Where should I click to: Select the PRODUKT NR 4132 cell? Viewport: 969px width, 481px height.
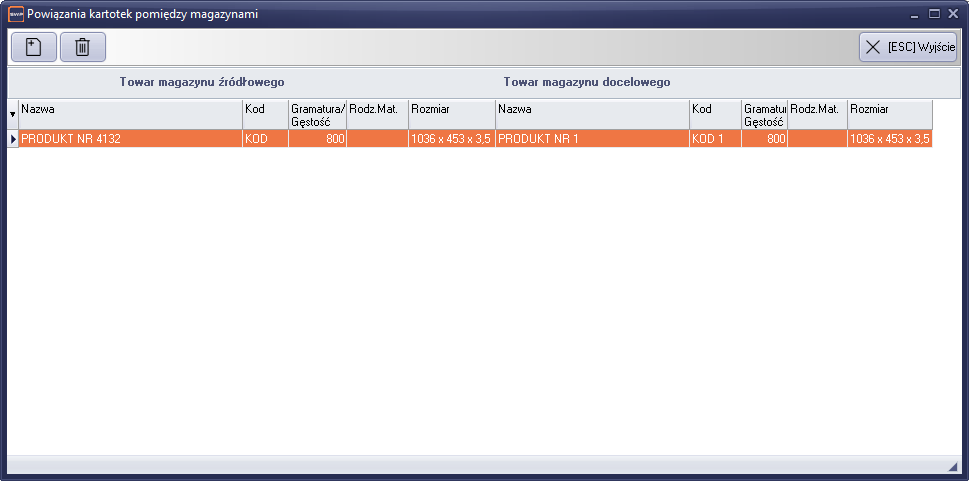[x=130, y=139]
